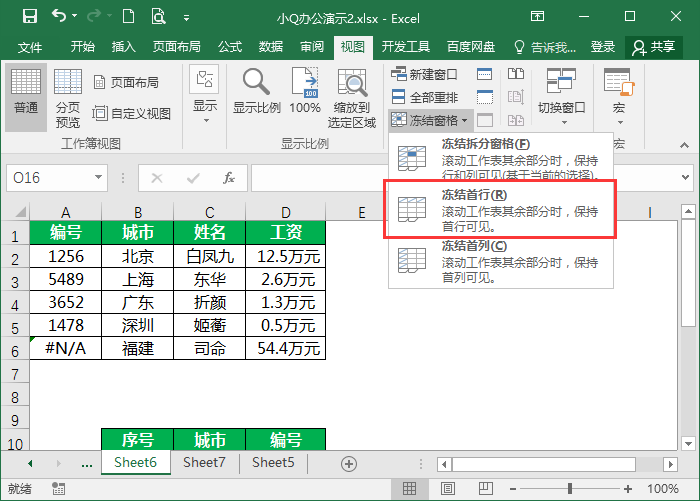Choose 冻结首列(C) menu option
The height and width of the screenshot is (501, 700).
[x=501, y=261]
